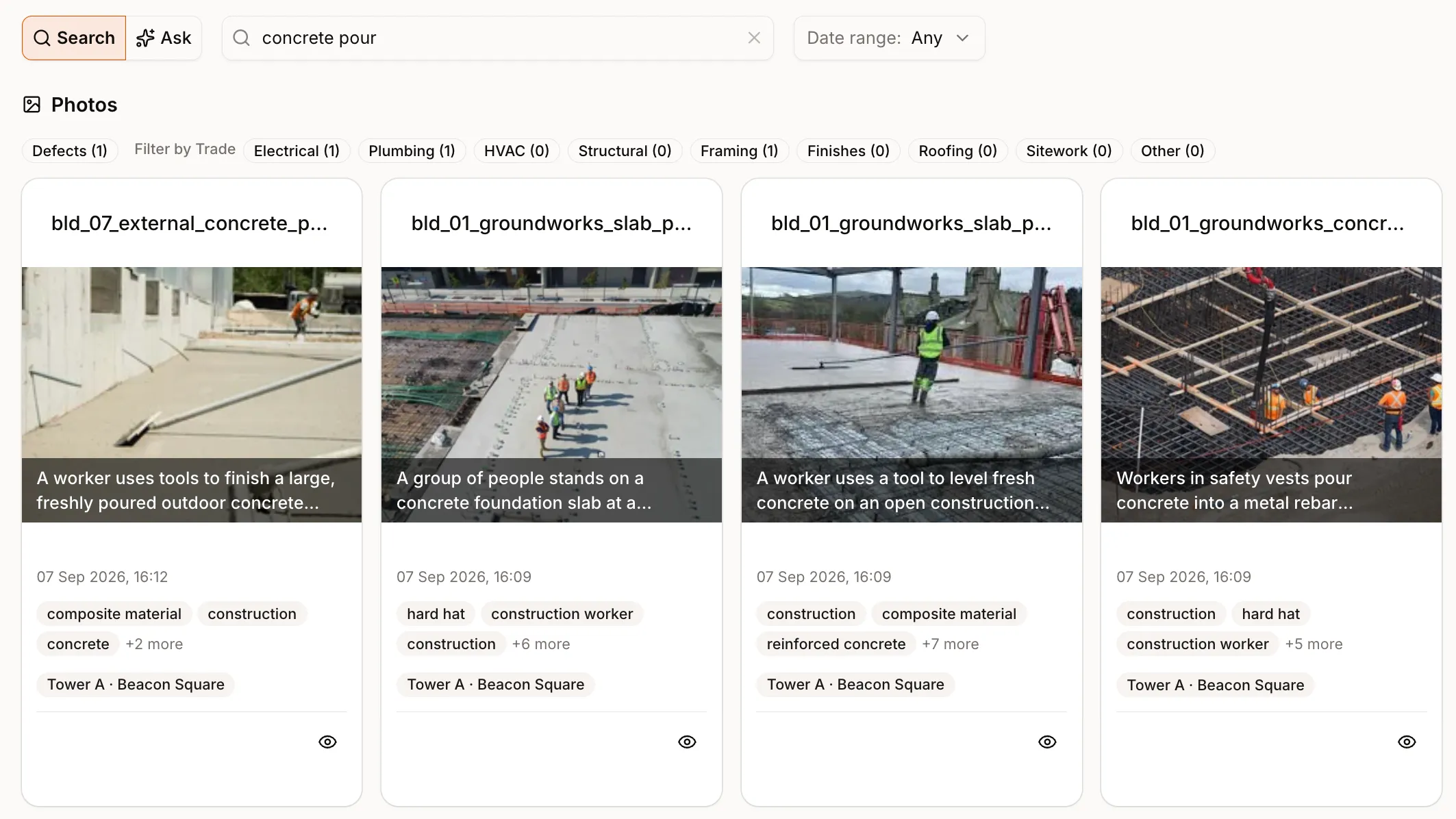
Task: Click the magnifier icon inside search field
Action: [x=241, y=38]
